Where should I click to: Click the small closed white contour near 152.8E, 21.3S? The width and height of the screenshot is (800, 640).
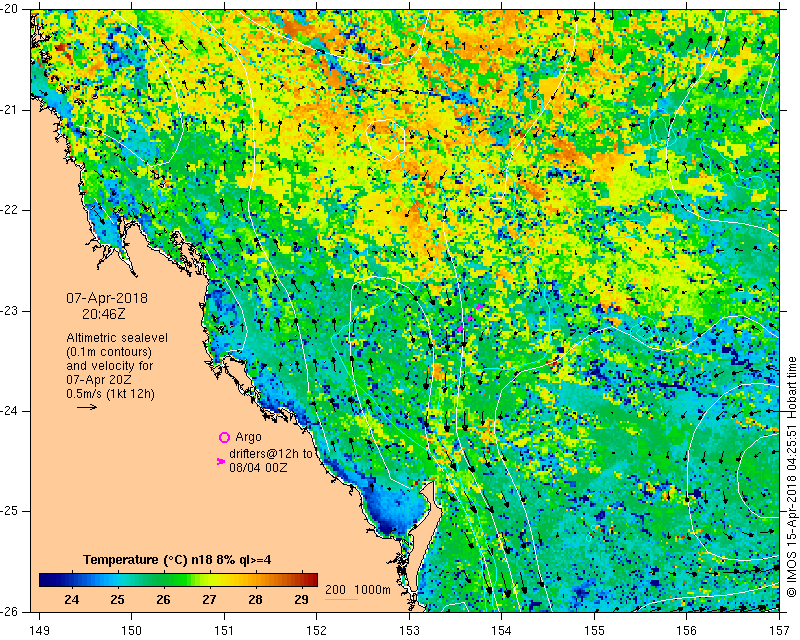(386, 140)
